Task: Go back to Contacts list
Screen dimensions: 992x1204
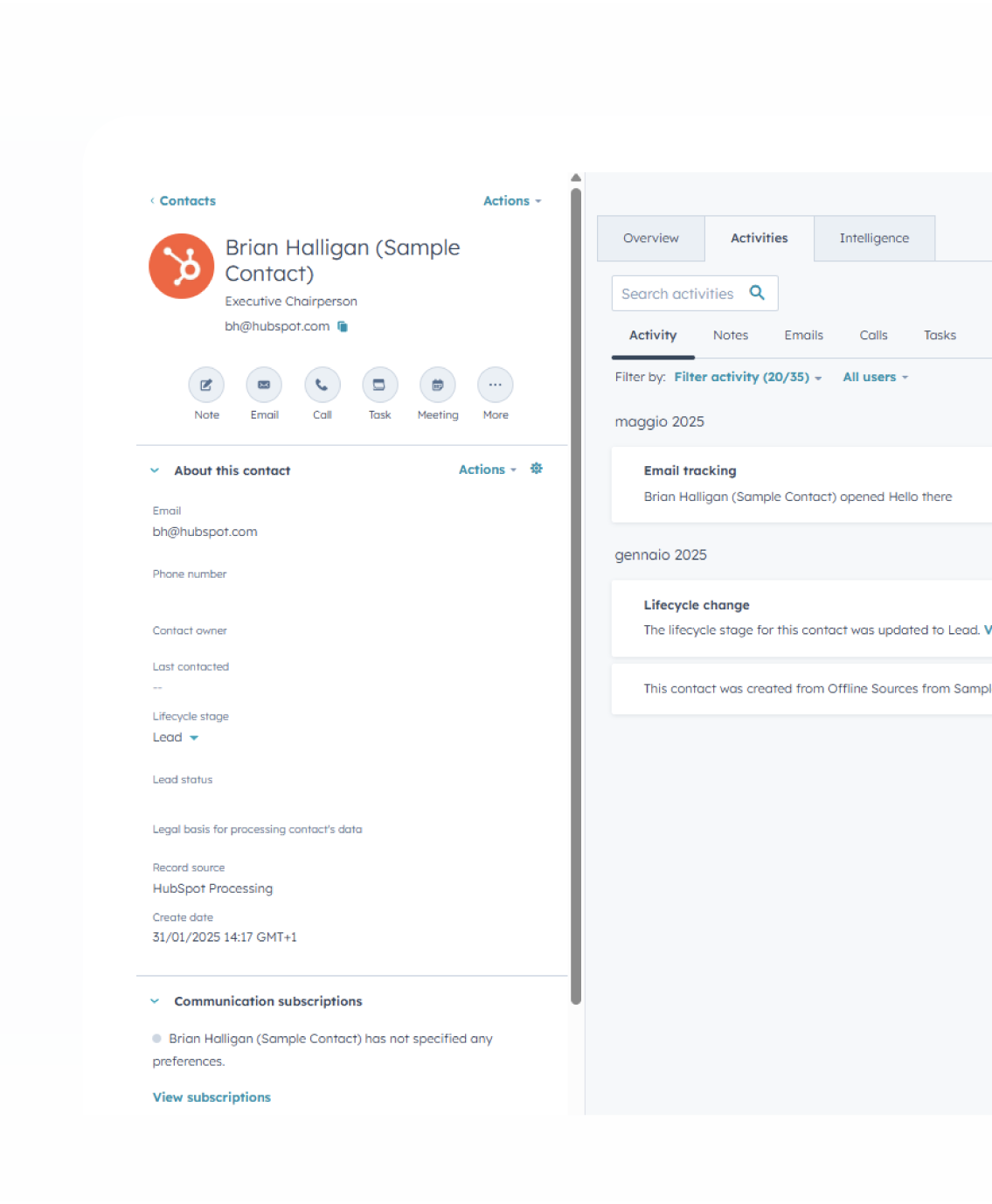Action: coord(183,201)
